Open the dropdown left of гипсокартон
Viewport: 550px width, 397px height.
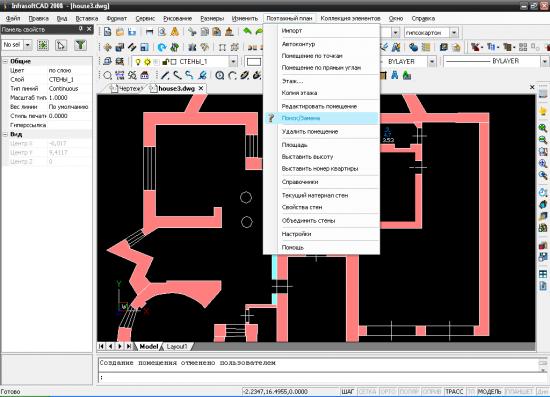396,33
